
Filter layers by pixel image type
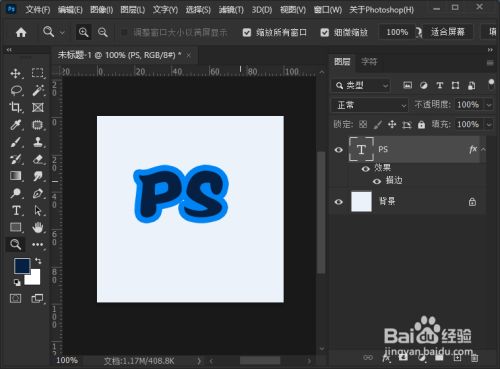[407, 85]
